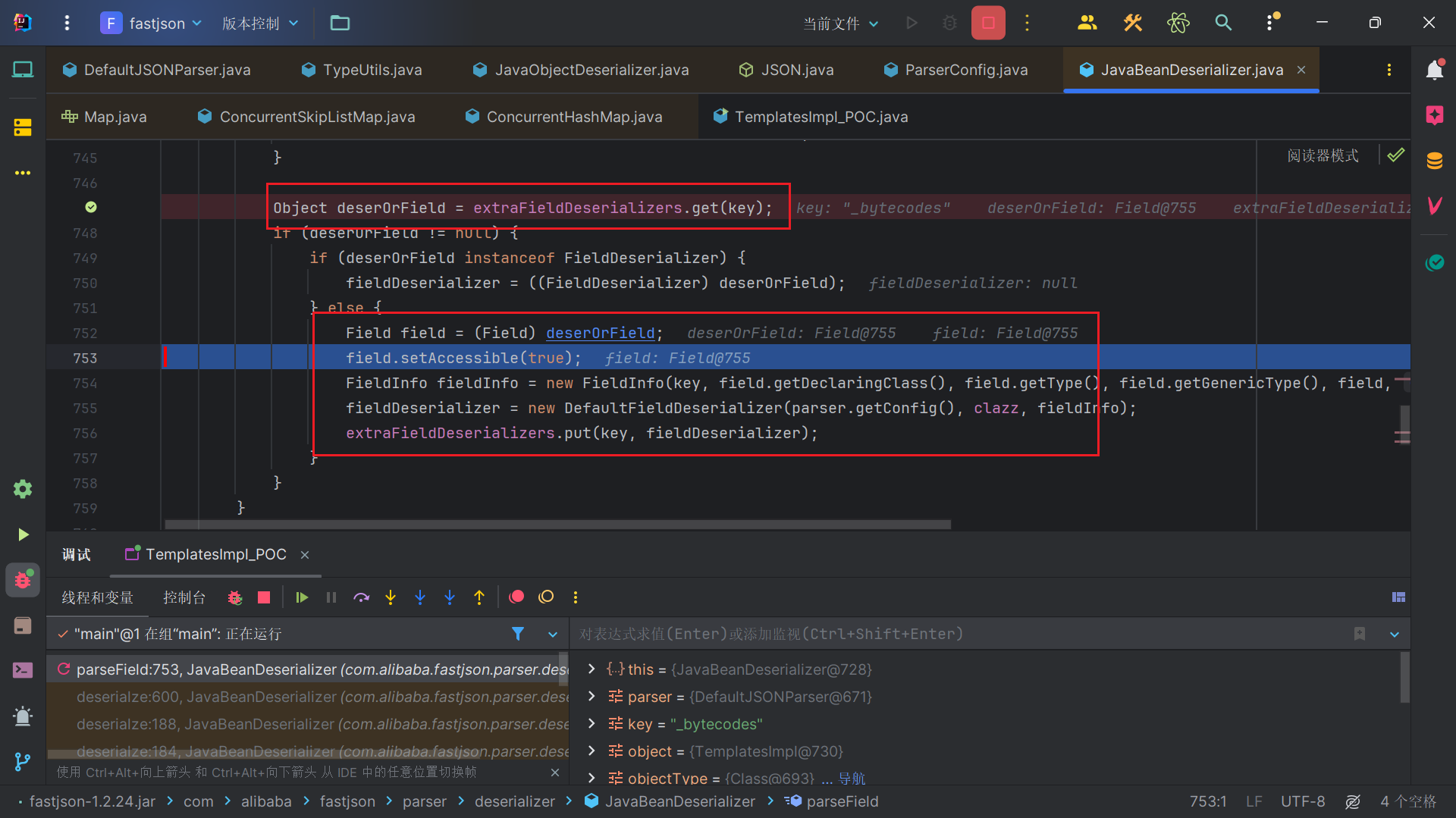Open ConcurrentSkipListMap.java tab
The image size is (1456, 818).
tap(306, 117)
